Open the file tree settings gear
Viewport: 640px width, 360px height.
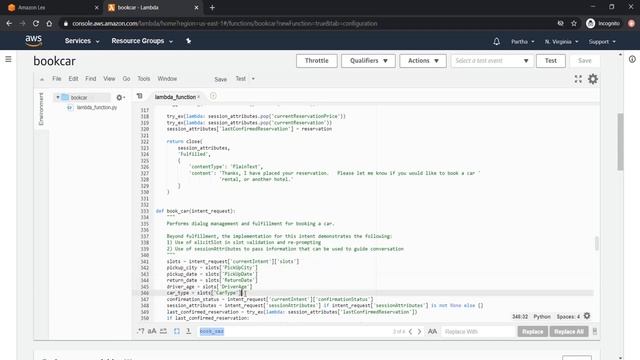[119, 98]
